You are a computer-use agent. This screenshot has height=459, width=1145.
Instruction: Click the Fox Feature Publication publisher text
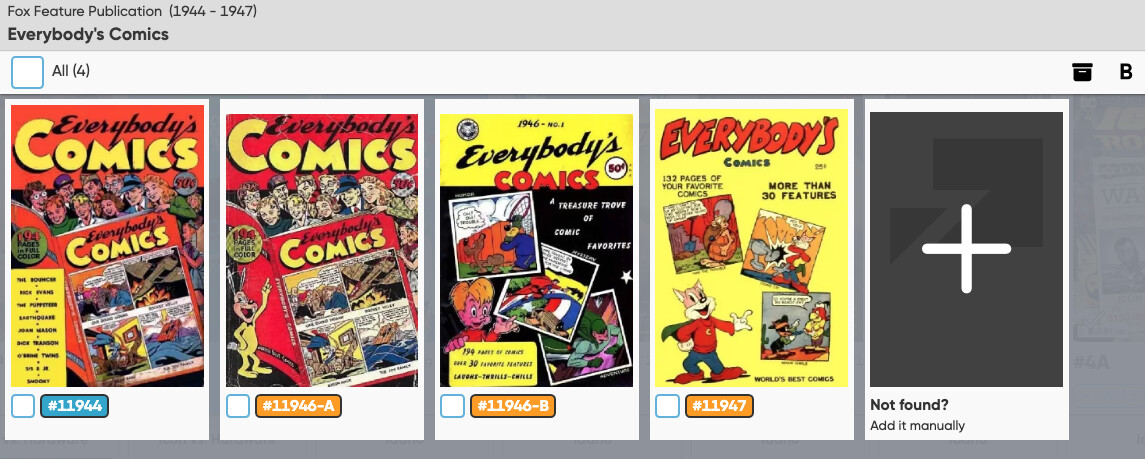[85, 12]
